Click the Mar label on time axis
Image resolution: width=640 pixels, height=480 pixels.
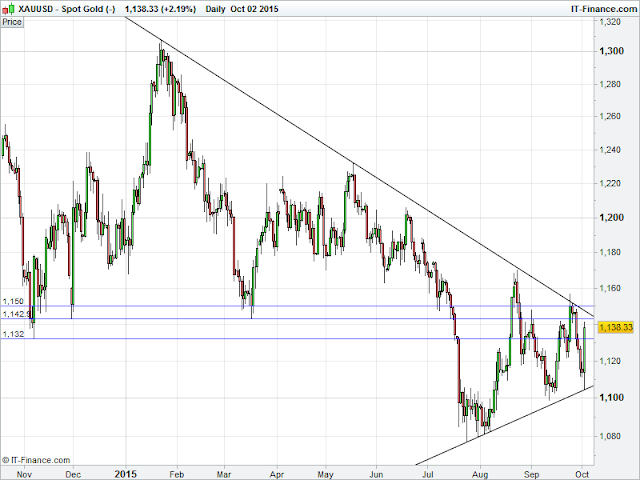click(x=224, y=474)
